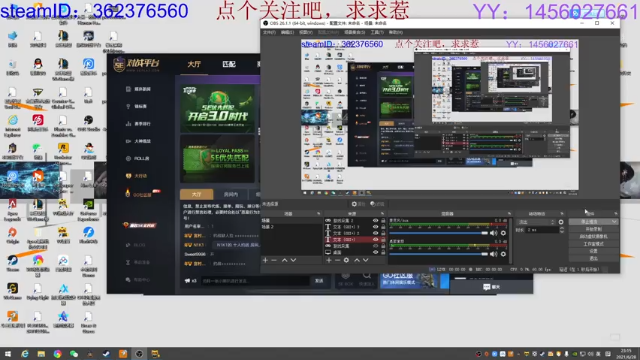Toggle visibility eye of the desktop capture source
Viewport: 640px width, 360px height.
[375, 252]
